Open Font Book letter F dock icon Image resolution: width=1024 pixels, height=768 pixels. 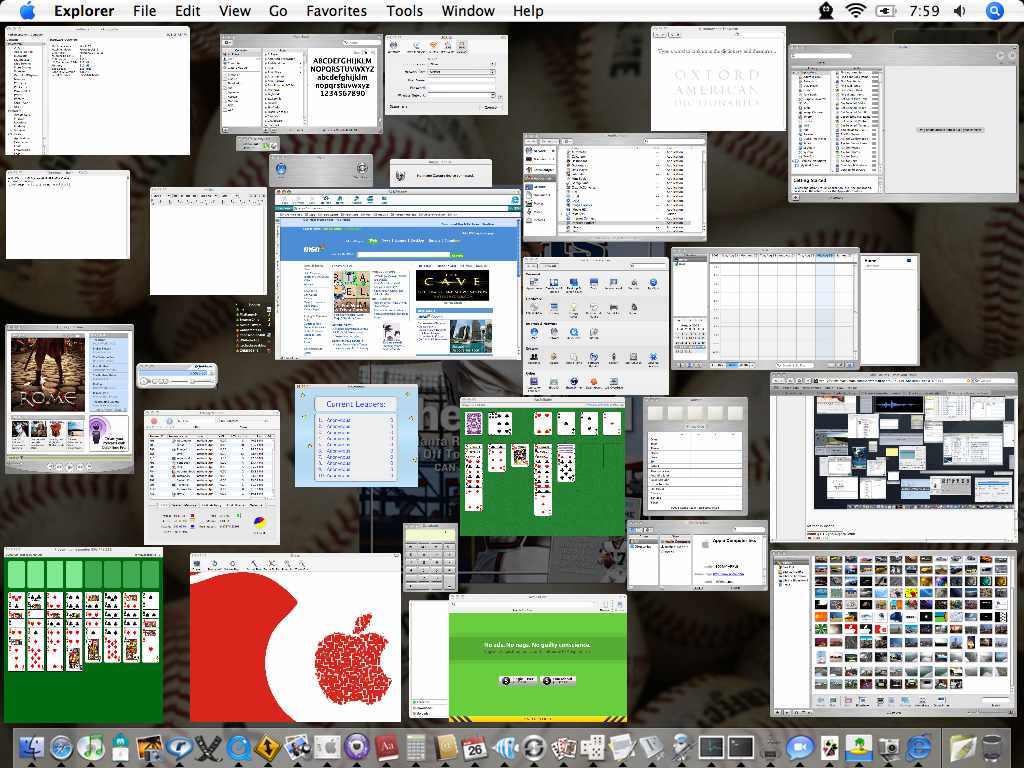coord(650,747)
